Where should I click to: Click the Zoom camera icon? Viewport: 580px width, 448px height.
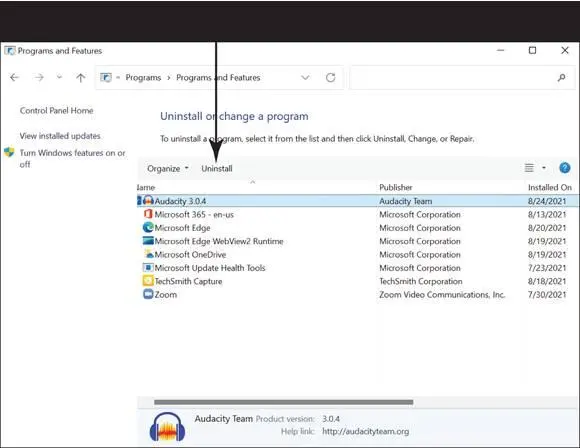(148, 294)
